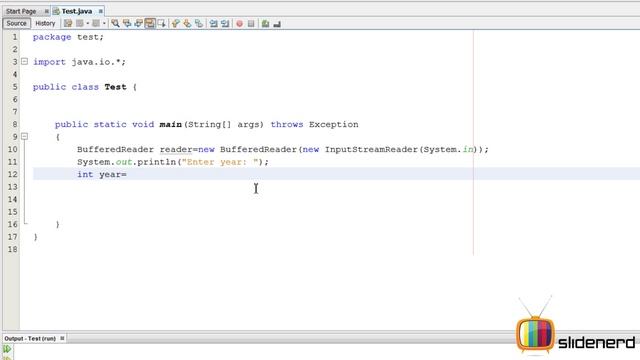Click "String[] args" parameter on line 8

point(226,124)
